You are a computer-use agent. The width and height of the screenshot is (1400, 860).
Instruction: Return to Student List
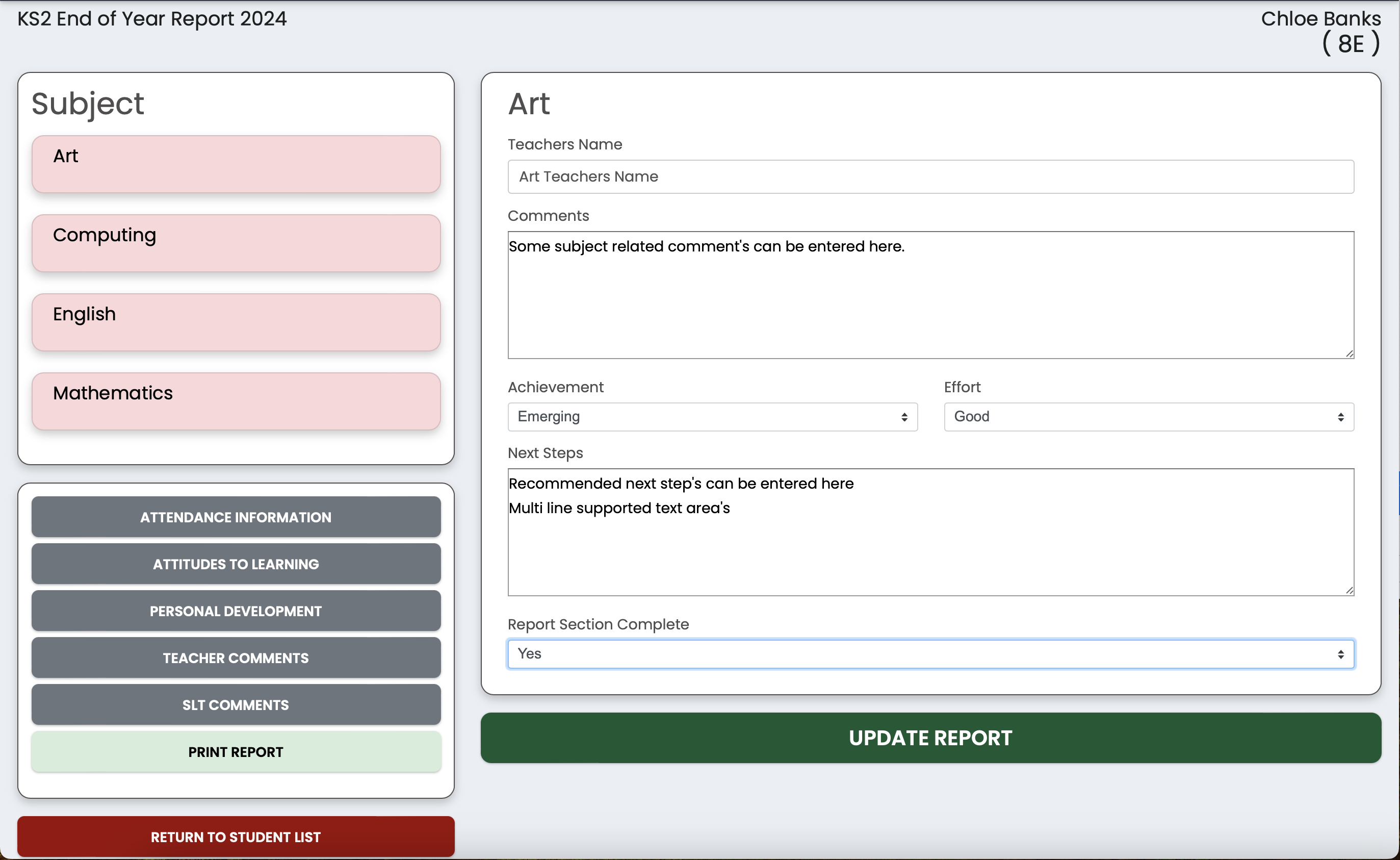pyautogui.click(x=236, y=837)
